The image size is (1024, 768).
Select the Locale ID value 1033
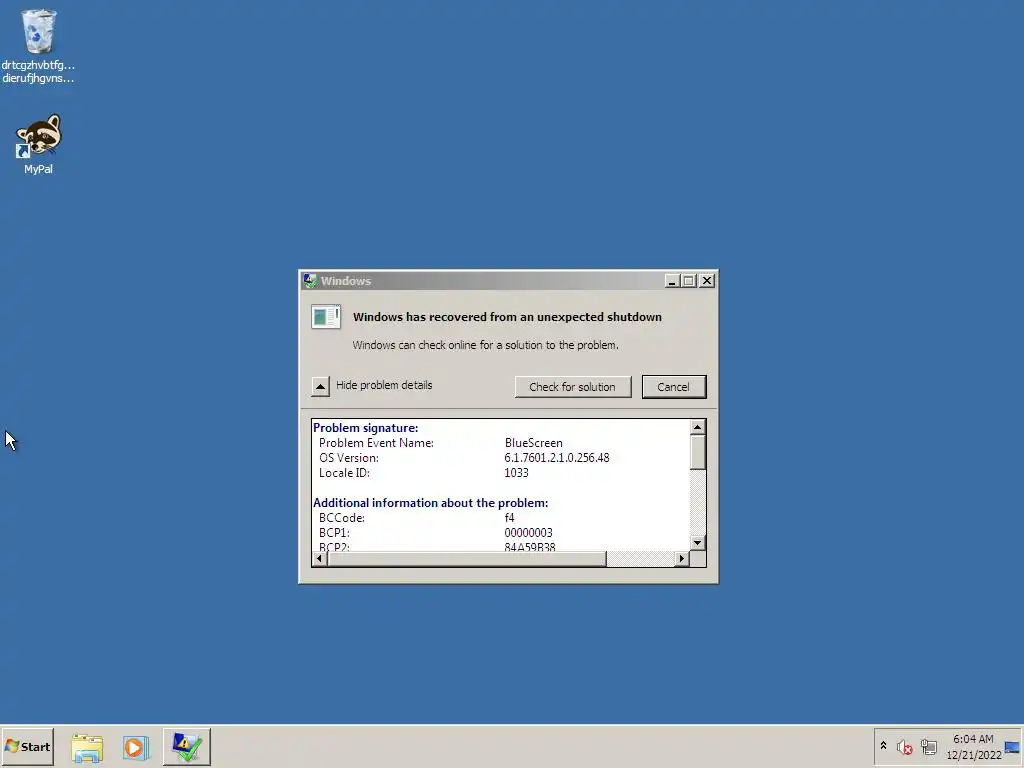tap(516, 473)
